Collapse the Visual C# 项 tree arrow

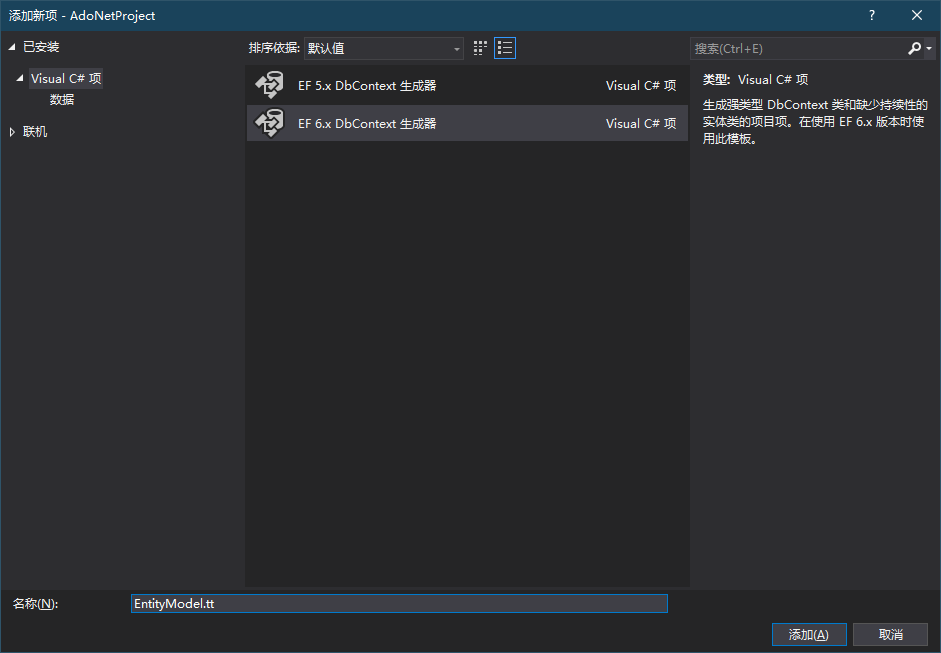[x=20, y=79]
